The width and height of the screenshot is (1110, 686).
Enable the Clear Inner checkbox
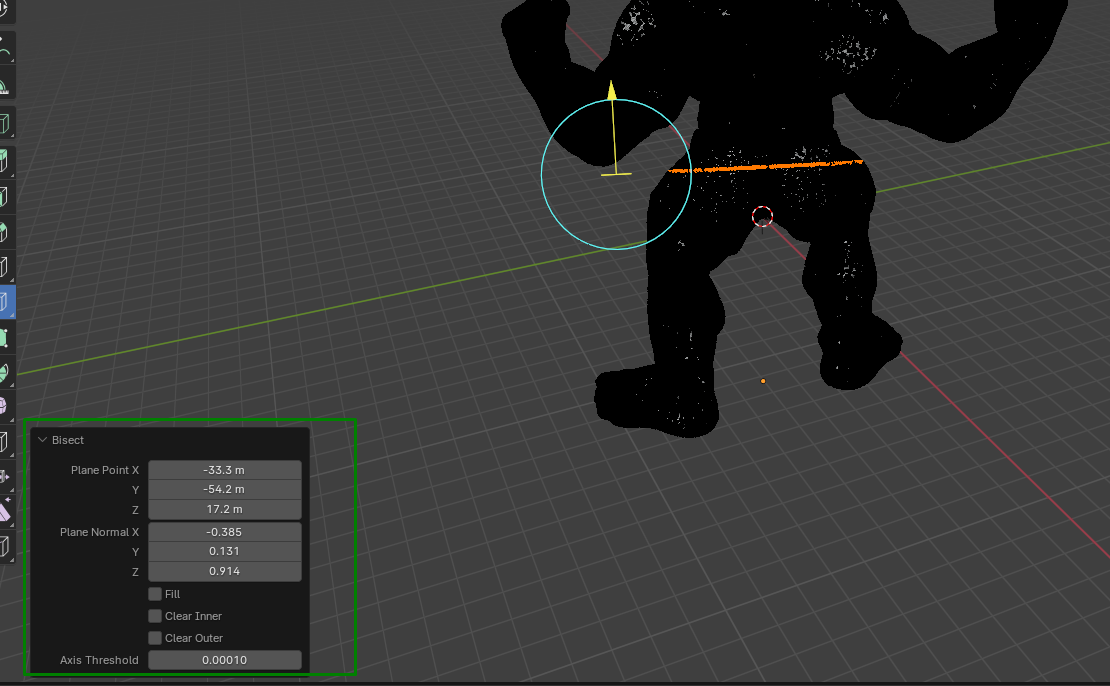tap(155, 616)
